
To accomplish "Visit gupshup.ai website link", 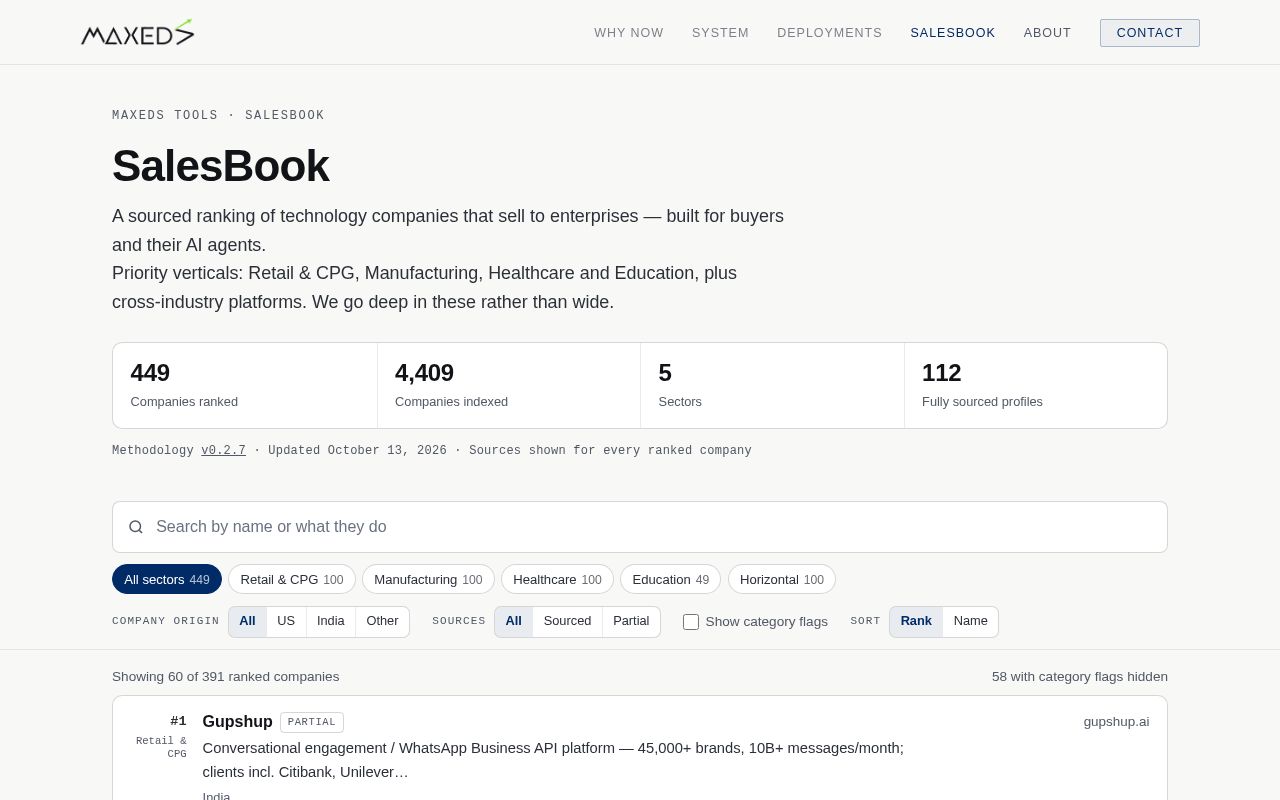I will pos(1116,722).
